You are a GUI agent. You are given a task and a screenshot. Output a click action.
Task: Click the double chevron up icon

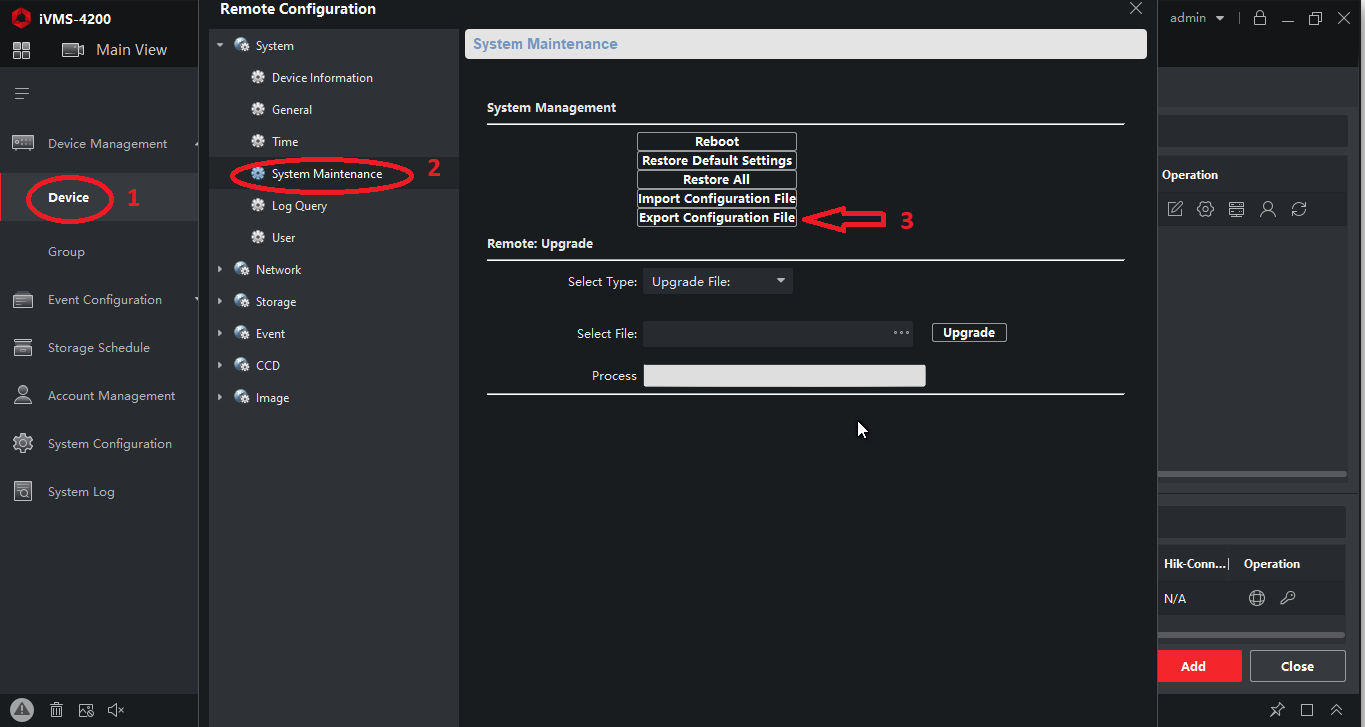click(x=1336, y=710)
